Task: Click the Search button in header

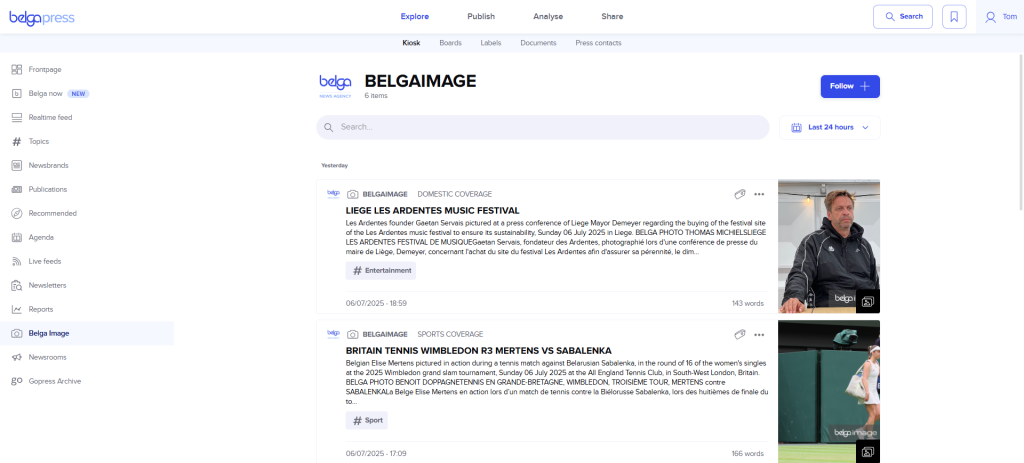Action: [x=903, y=17]
